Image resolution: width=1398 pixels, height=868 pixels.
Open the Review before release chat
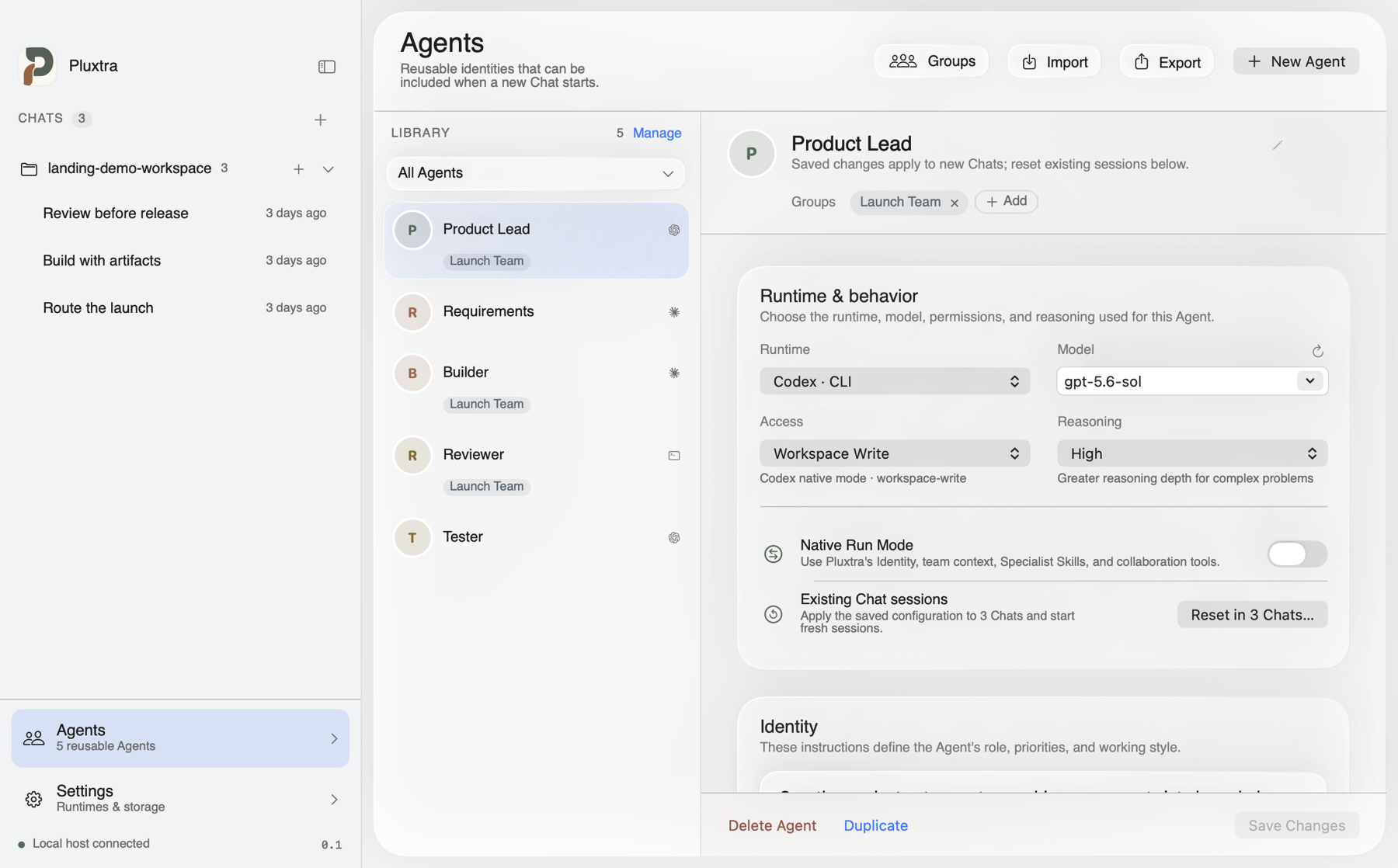tap(184, 213)
